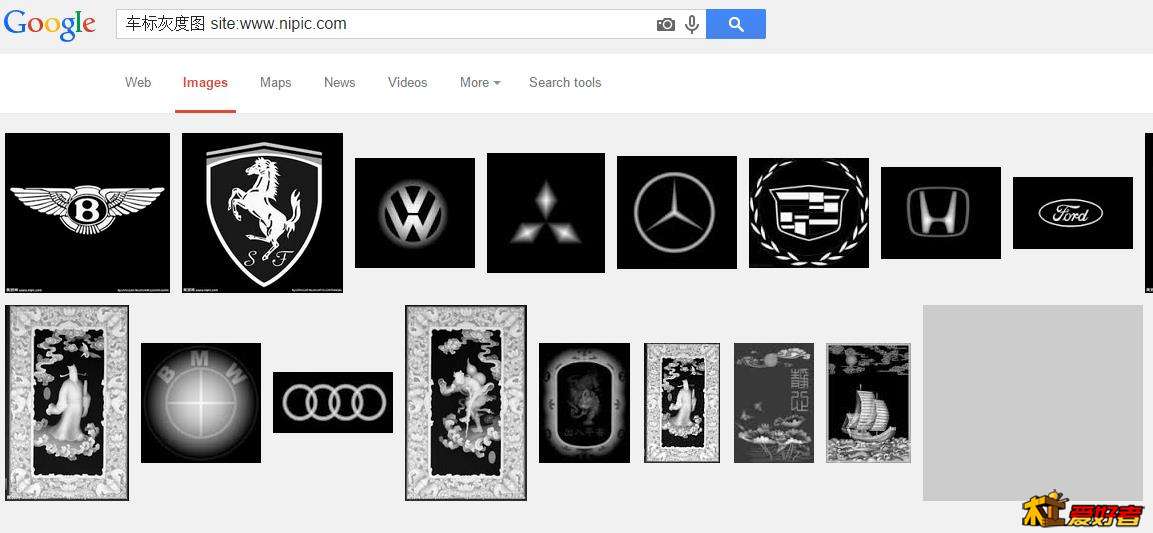Switch to the Web tab
This screenshot has height=533, width=1153.
[x=138, y=82]
